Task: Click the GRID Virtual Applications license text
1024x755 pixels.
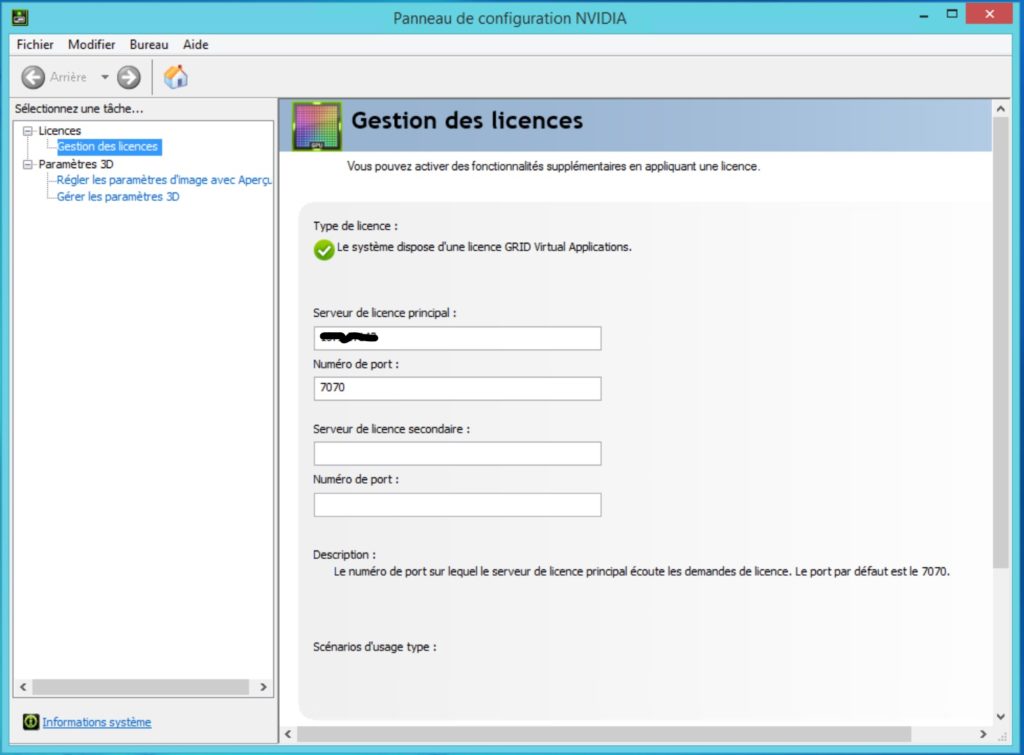Action: [x=484, y=247]
